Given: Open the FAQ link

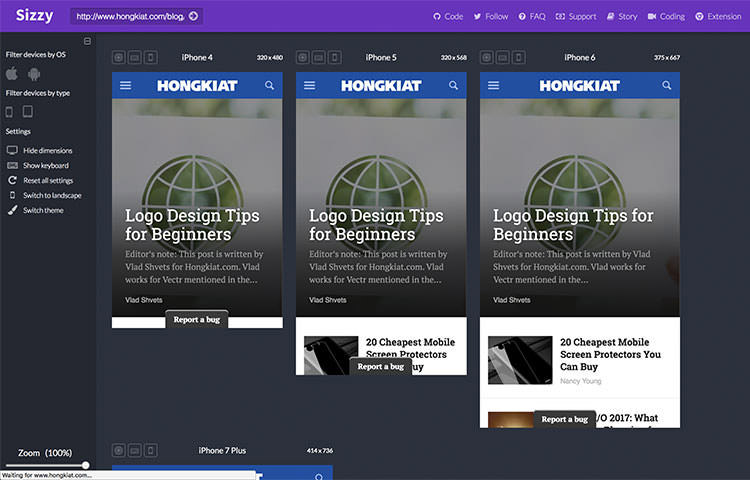Looking at the screenshot, I should click(x=532, y=17).
